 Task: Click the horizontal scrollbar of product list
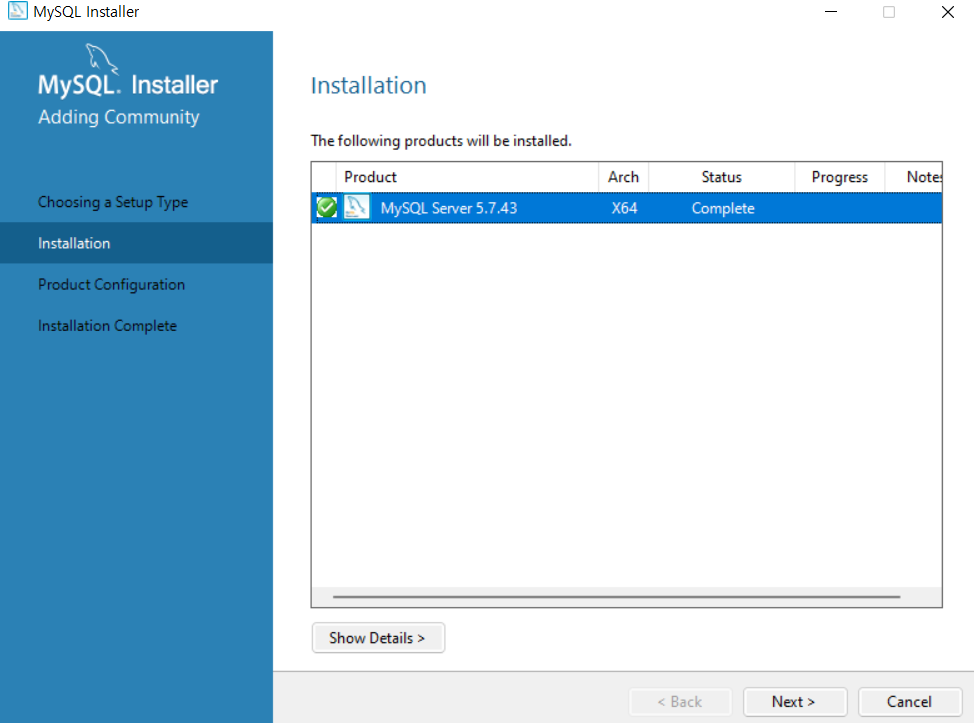(616, 597)
